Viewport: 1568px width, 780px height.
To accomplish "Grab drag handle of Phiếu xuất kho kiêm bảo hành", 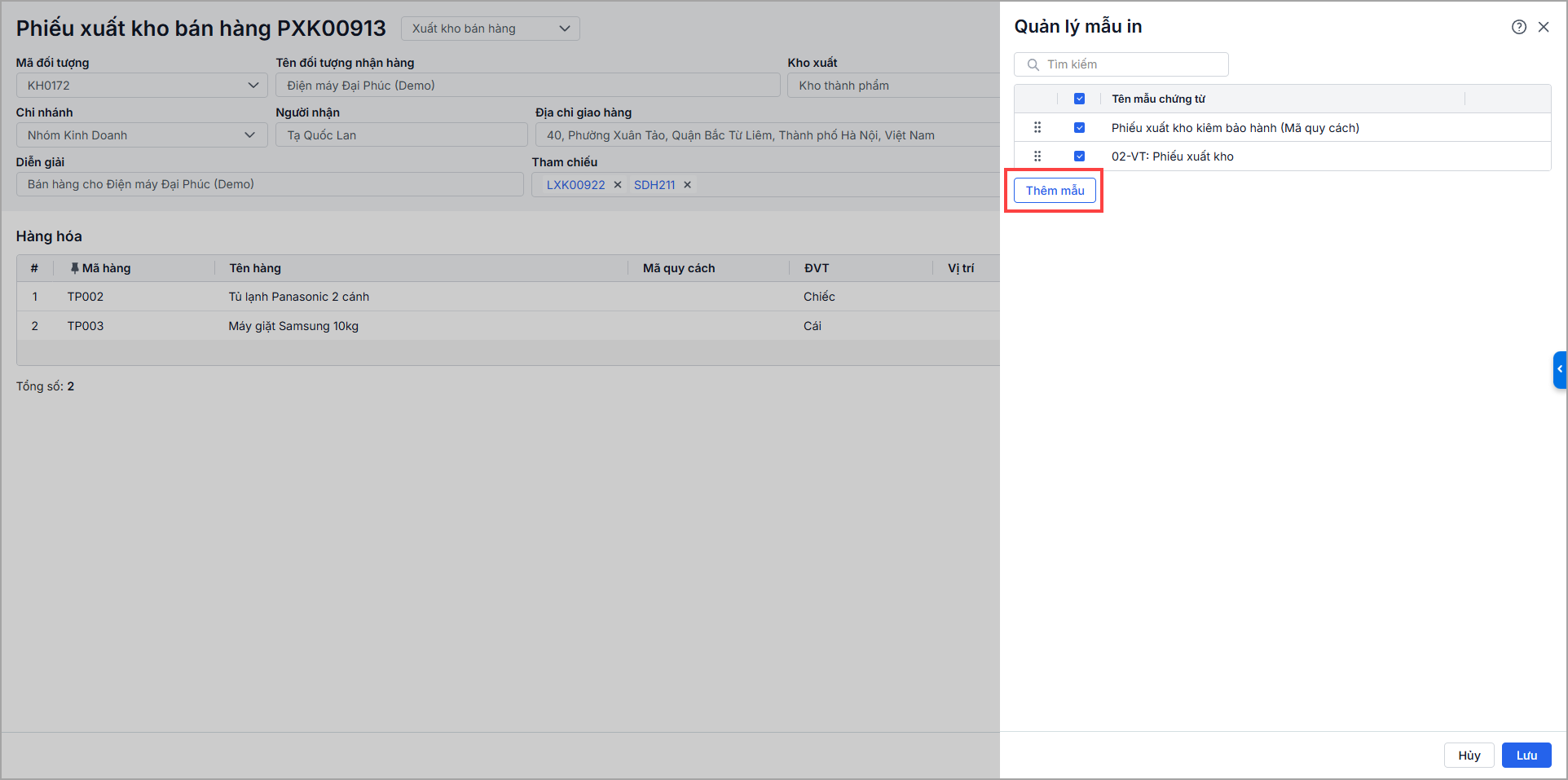I will [x=1037, y=127].
